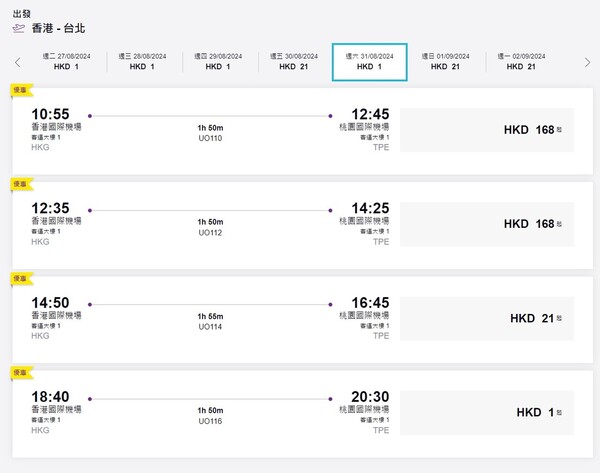The height and width of the screenshot is (473, 600).
Task: Open the 02/09/2024 date tab
Action: click(521, 61)
